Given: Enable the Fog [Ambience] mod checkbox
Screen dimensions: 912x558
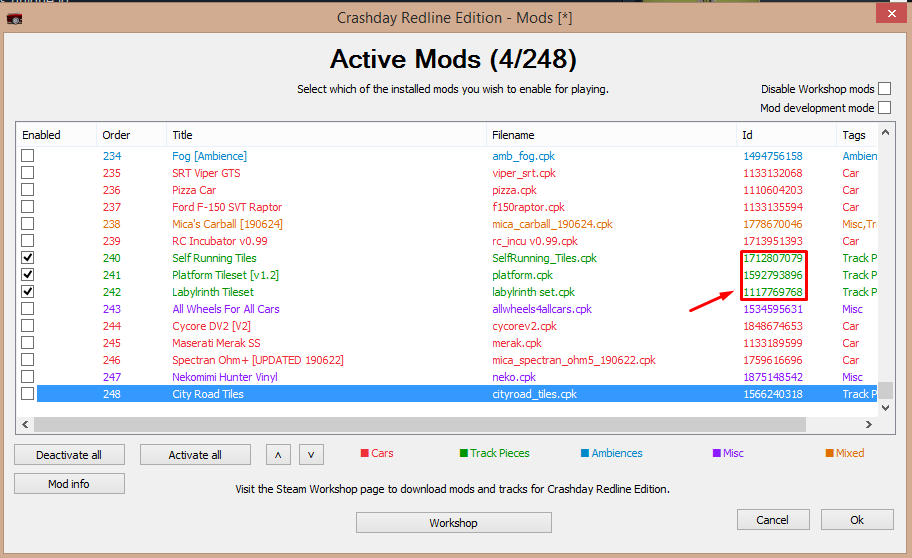Looking at the screenshot, I should [27, 155].
